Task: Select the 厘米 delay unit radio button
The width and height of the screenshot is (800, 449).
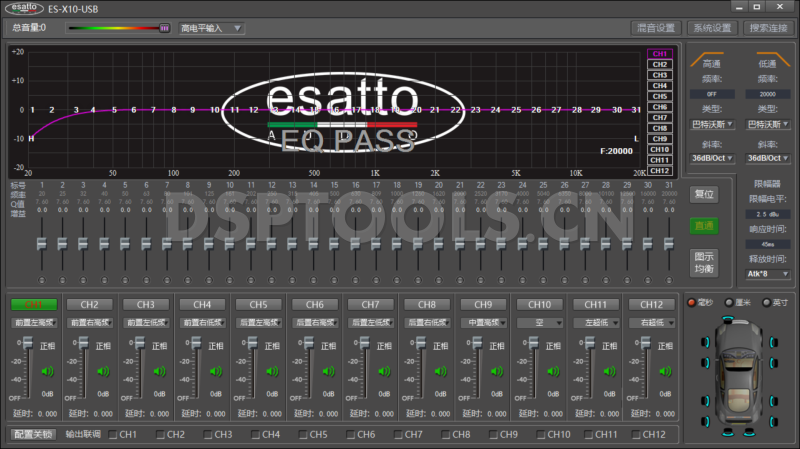Action: pos(729,303)
